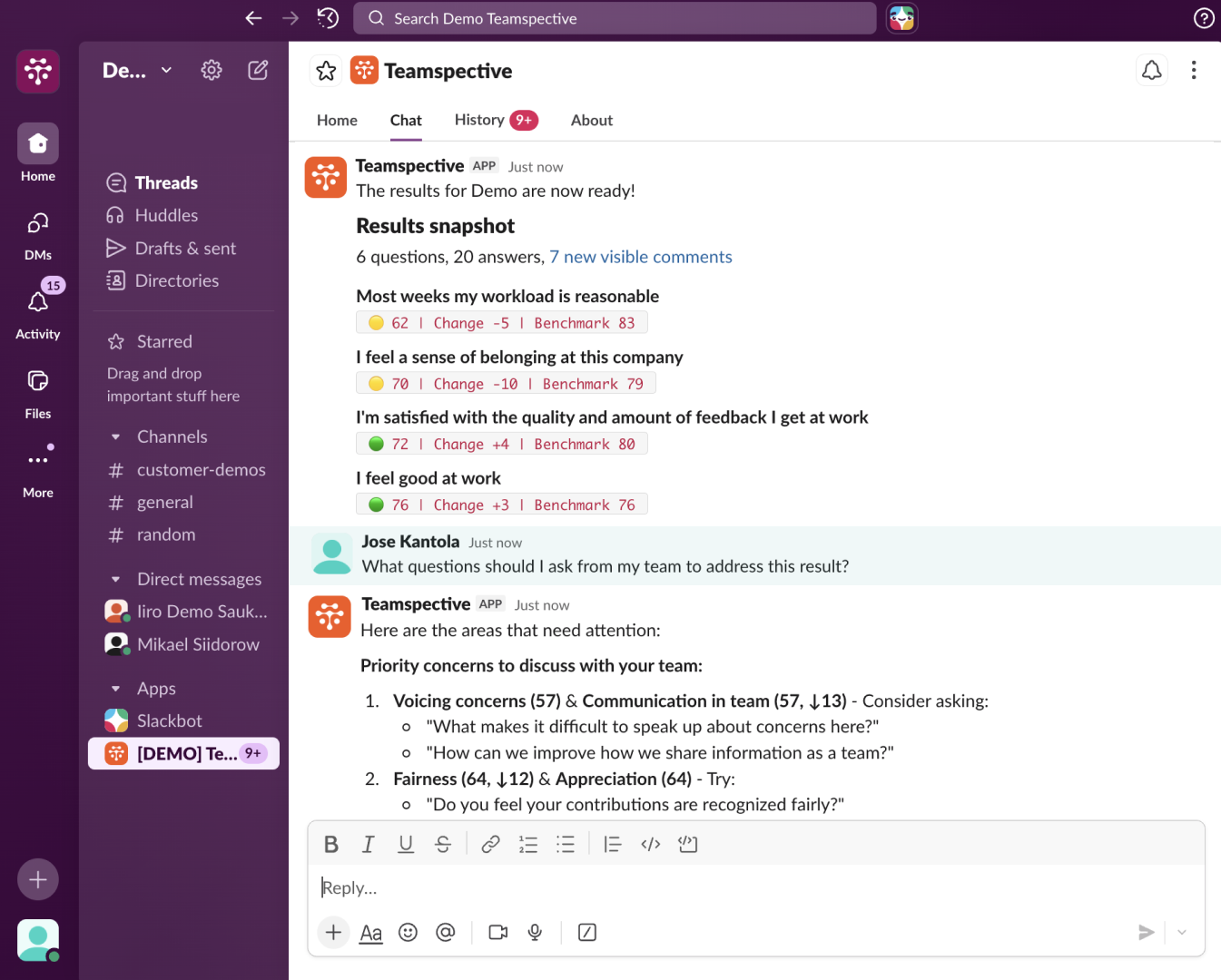Image resolution: width=1221 pixels, height=980 pixels.
Task: Open your profile avatar at bottom left
Action: click(x=38, y=940)
